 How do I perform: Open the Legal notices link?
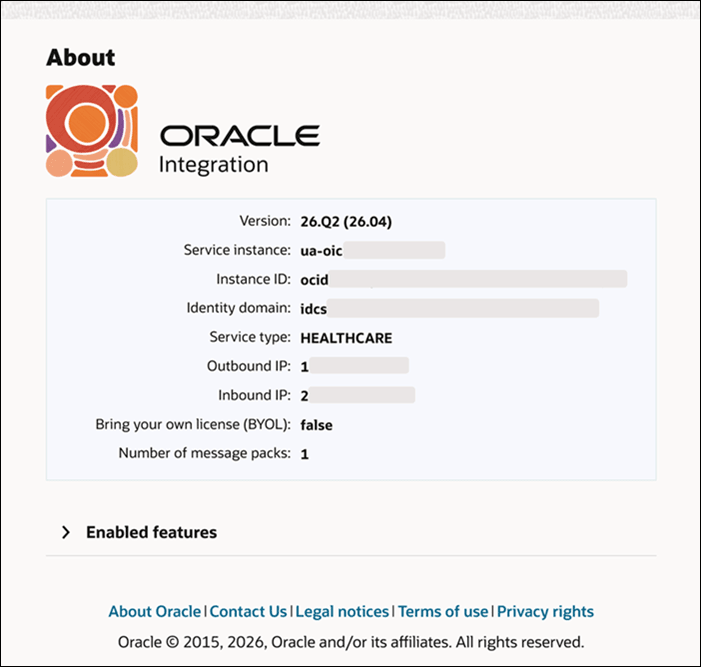342,611
